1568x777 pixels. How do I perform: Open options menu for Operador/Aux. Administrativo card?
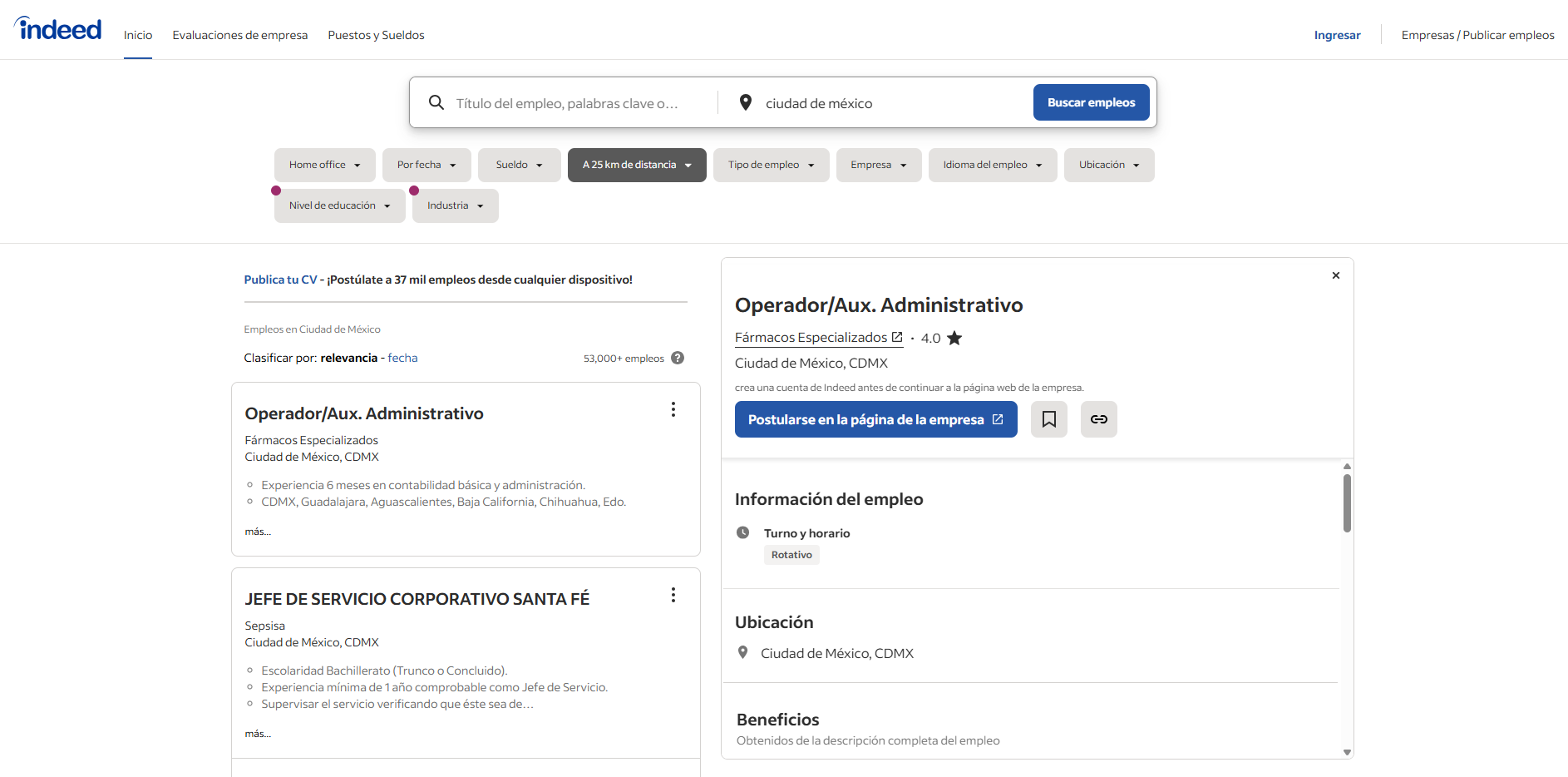tap(673, 409)
